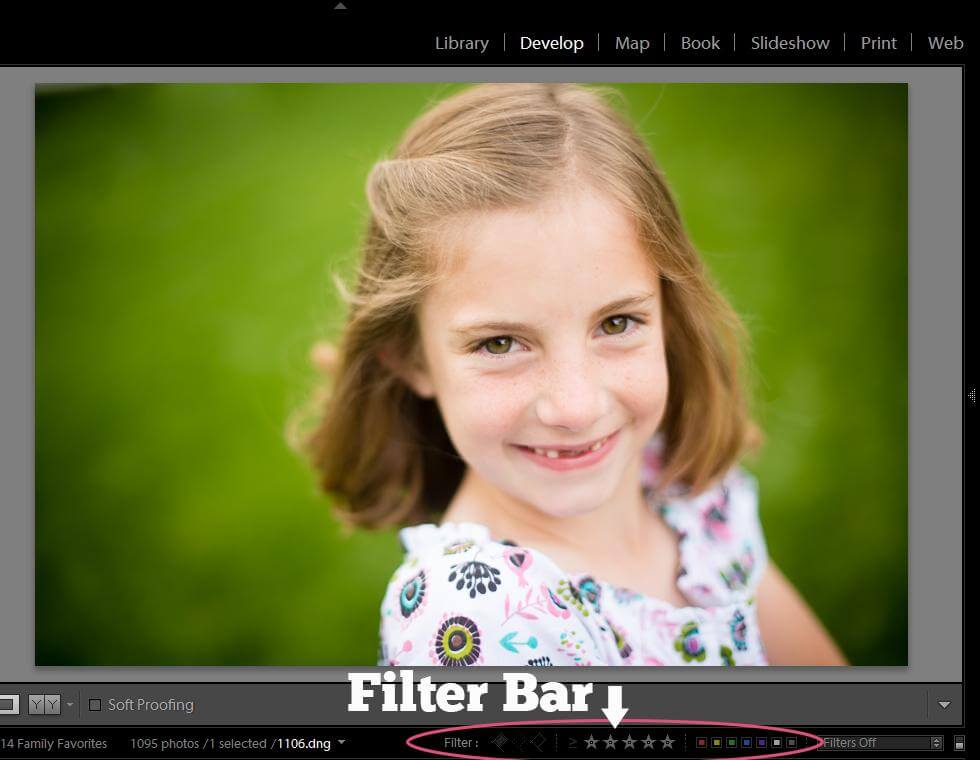The height and width of the screenshot is (760, 980).
Task: Open the toolbar content dropdown triangle
Action: [x=944, y=705]
